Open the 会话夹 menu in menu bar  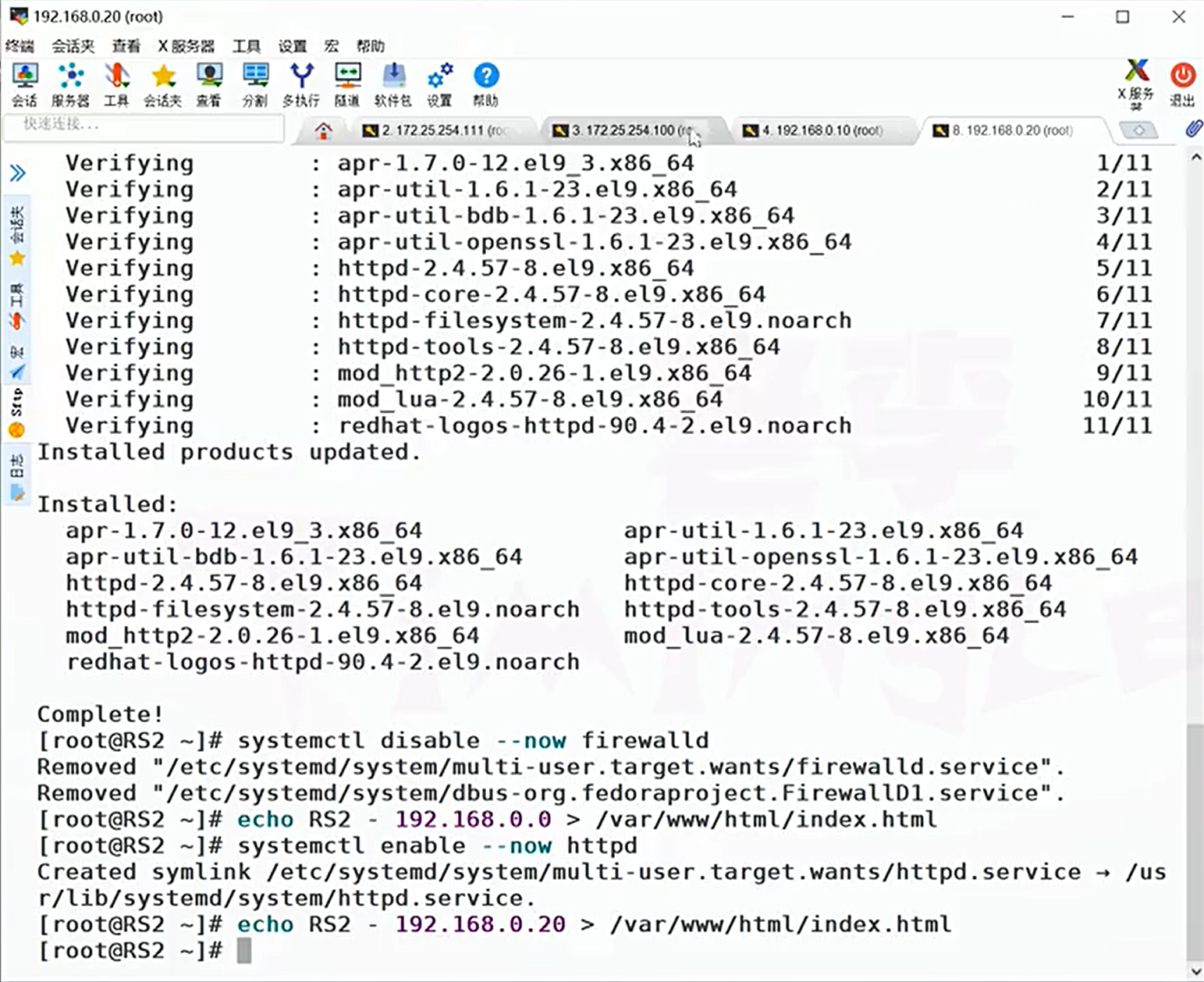click(x=73, y=46)
